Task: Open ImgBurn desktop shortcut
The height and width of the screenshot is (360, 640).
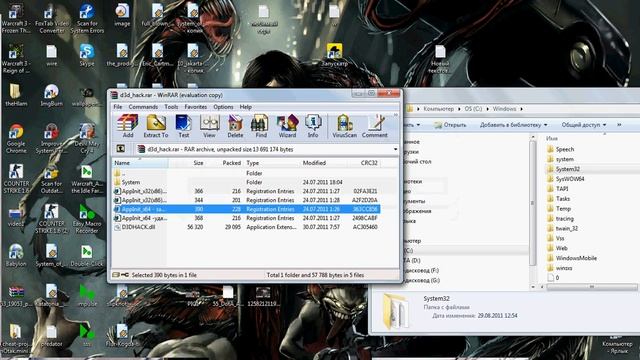Action: (x=51, y=96)
